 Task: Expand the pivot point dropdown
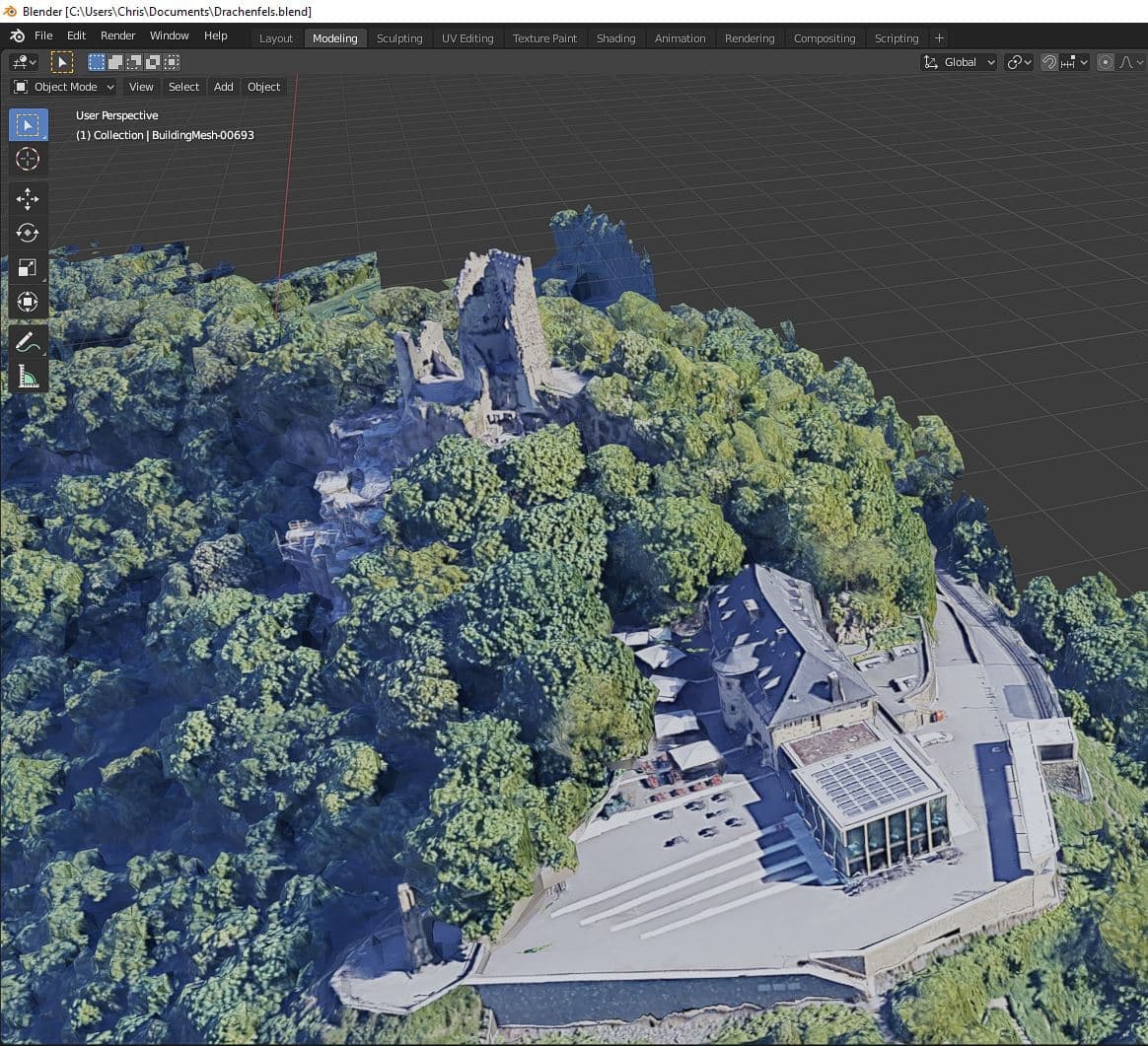[x=1019, y=62]
